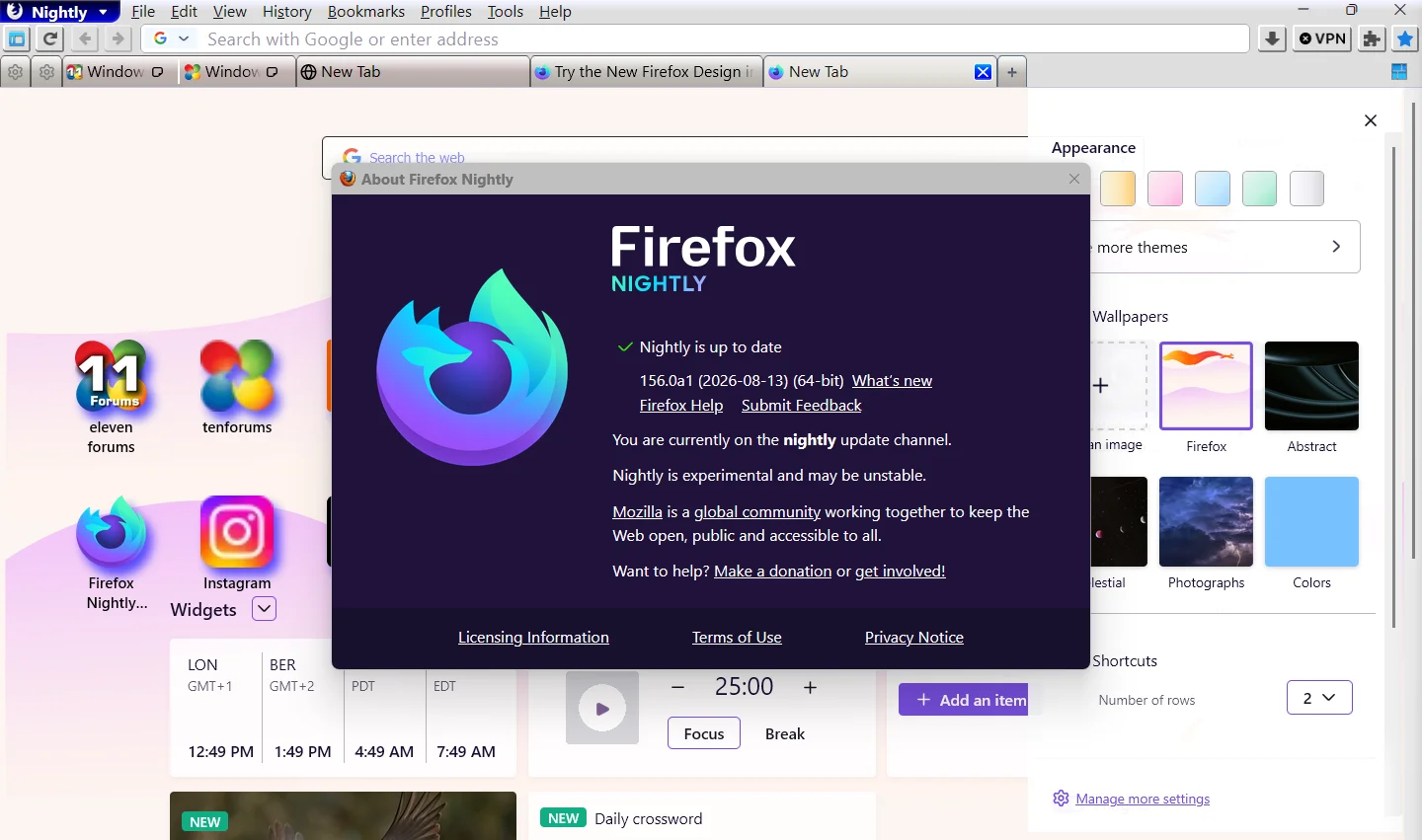Click the Submit Feedback link
This screenshot has height=840, width=1422.
point(802,406)
